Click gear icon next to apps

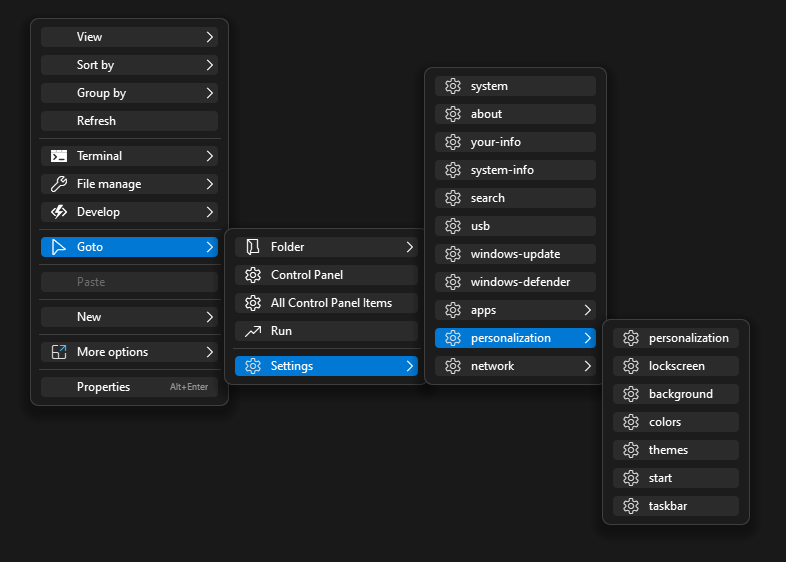pos(453,310)
